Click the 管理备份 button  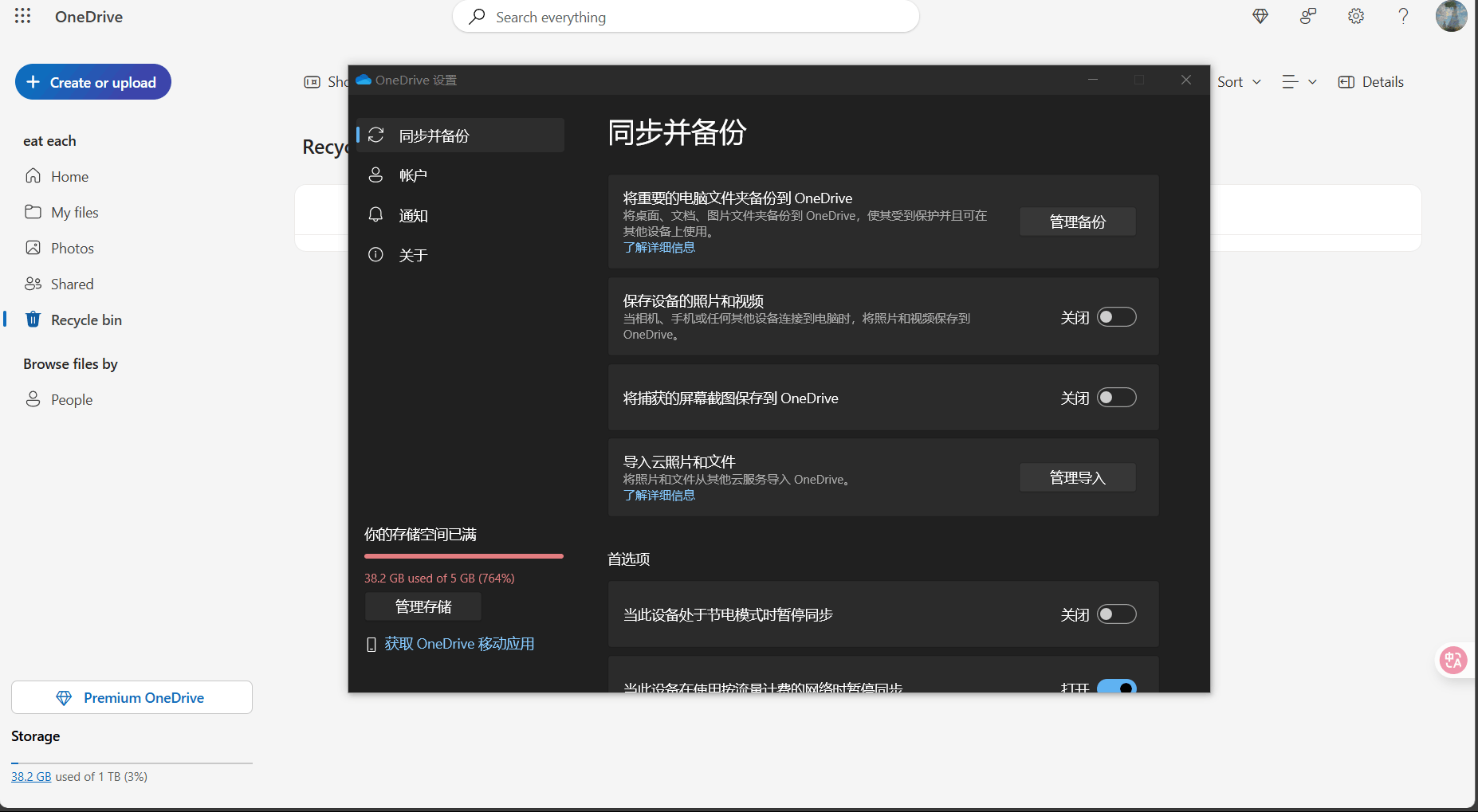(1077, 222)
